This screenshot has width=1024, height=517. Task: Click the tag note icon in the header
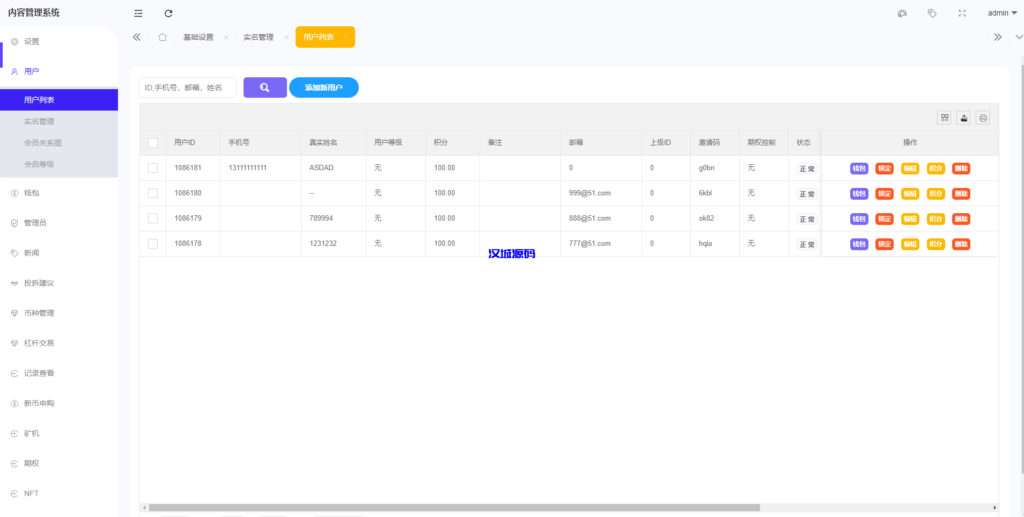click(932, 13)
